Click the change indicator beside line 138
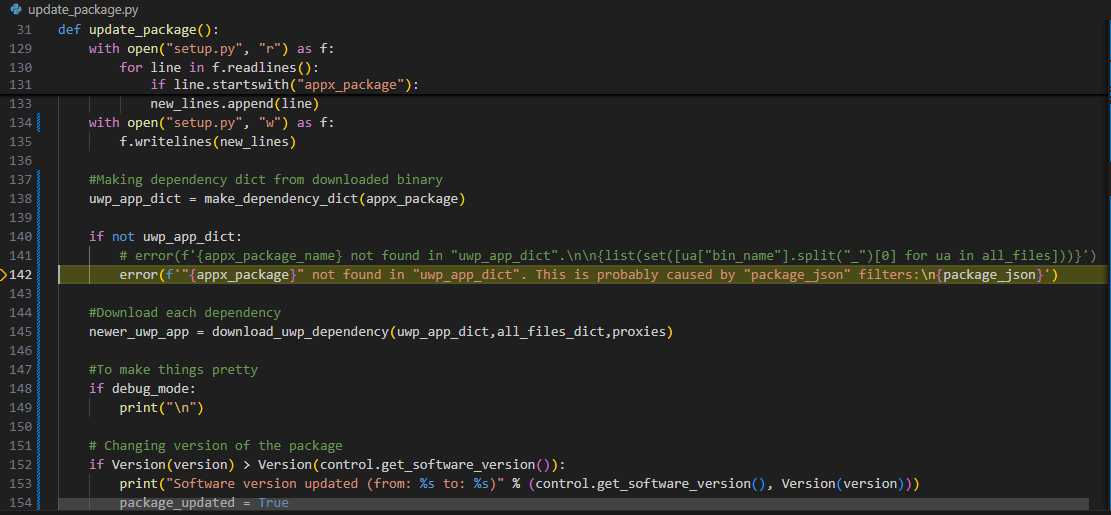This screenshot has height=515, width=1111. click(x=38, y=198)
